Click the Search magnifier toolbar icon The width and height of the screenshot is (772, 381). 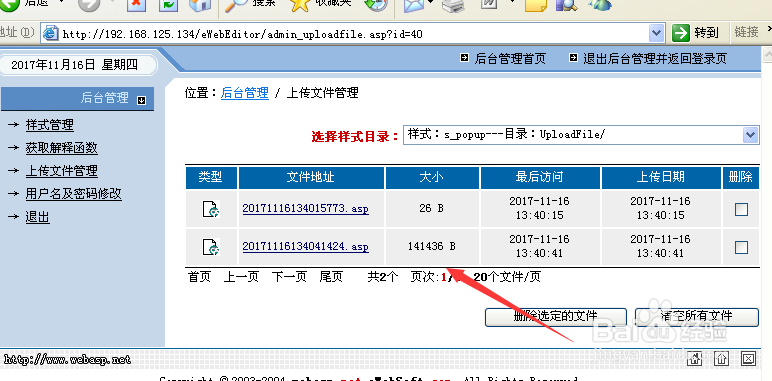pyautogui.click(x=235, y=4)
